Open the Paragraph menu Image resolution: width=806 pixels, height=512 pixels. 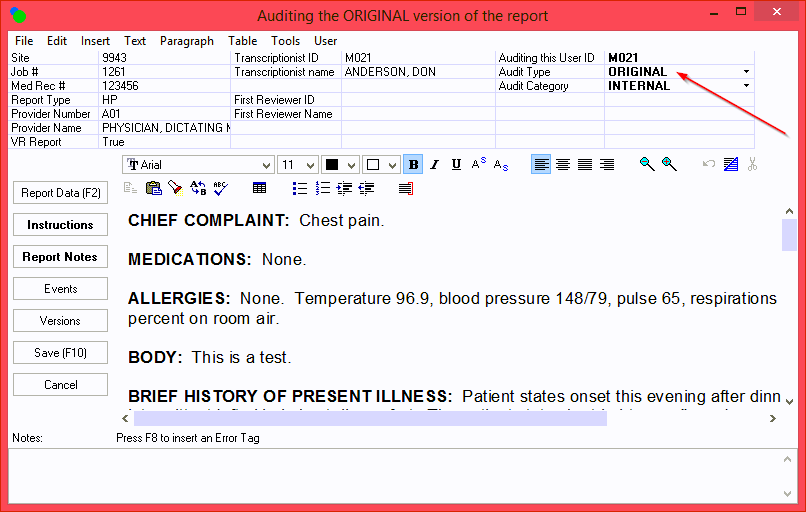coord(186,41)
